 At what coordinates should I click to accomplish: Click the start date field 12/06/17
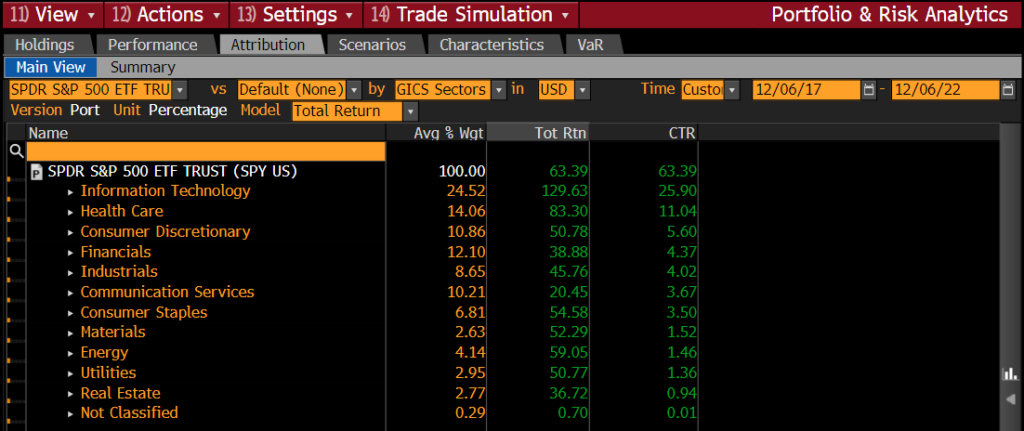[x=807, y=89]
